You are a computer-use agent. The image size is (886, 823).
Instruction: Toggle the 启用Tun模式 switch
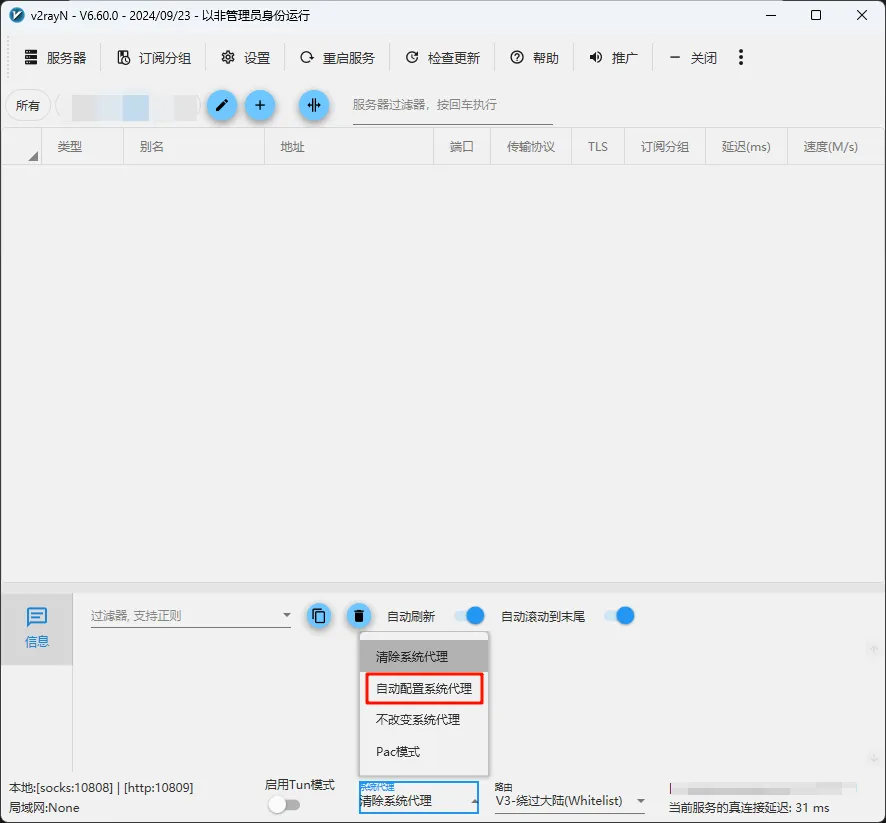284,805
